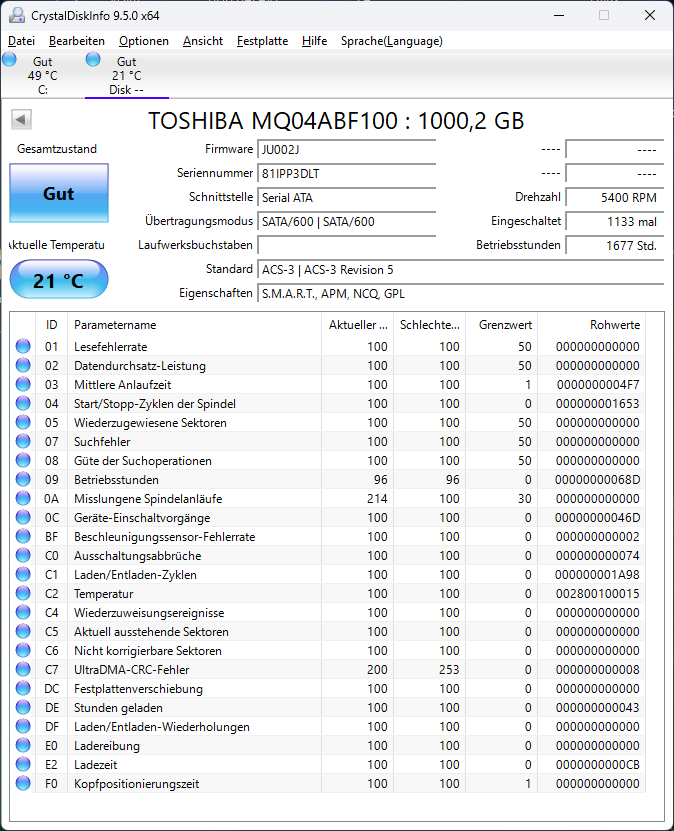
Task: Click the Betriebsstunden status indicator icon
Action: pos(22,479)
